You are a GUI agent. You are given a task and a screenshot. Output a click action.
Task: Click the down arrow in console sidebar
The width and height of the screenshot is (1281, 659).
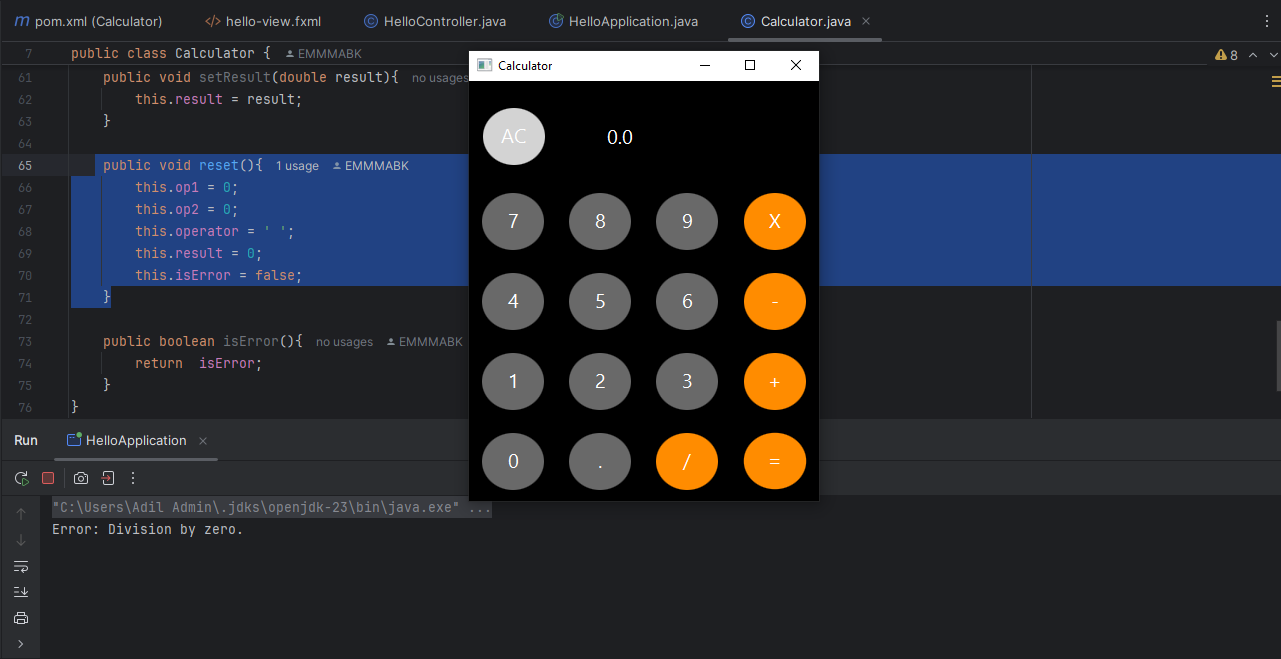point(21,540)
